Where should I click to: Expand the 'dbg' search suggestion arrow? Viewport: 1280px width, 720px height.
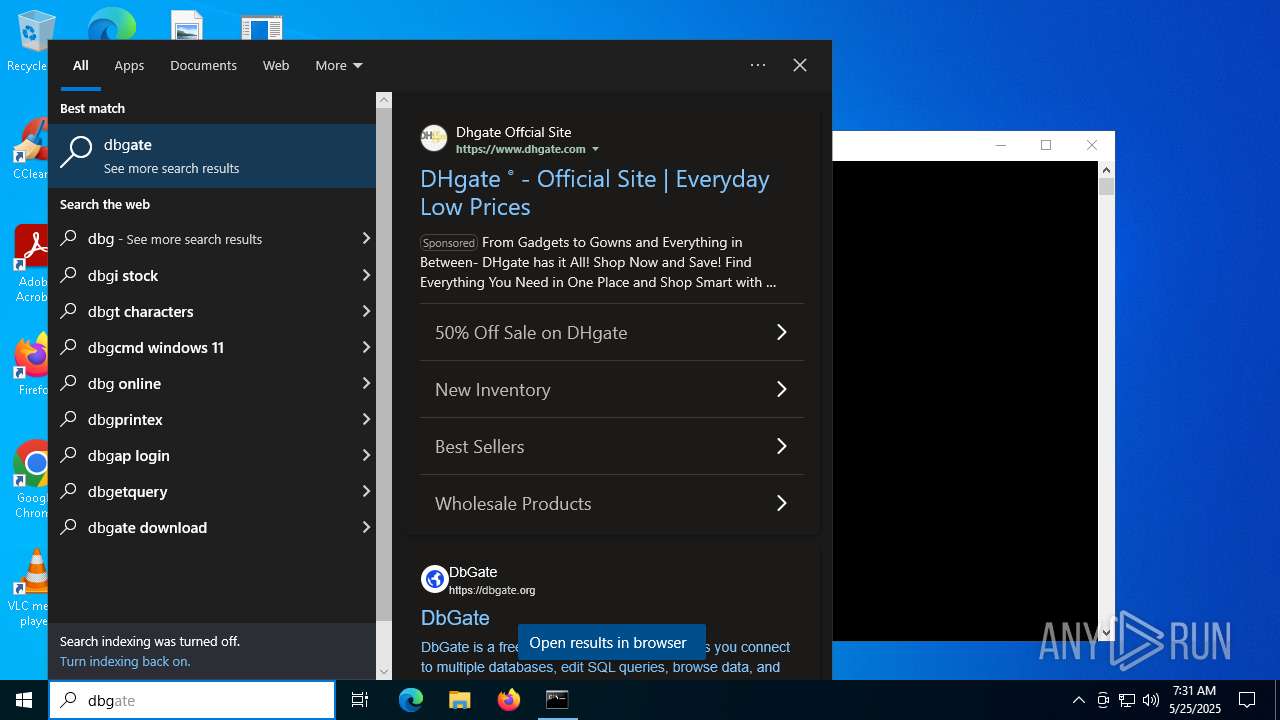366,239
